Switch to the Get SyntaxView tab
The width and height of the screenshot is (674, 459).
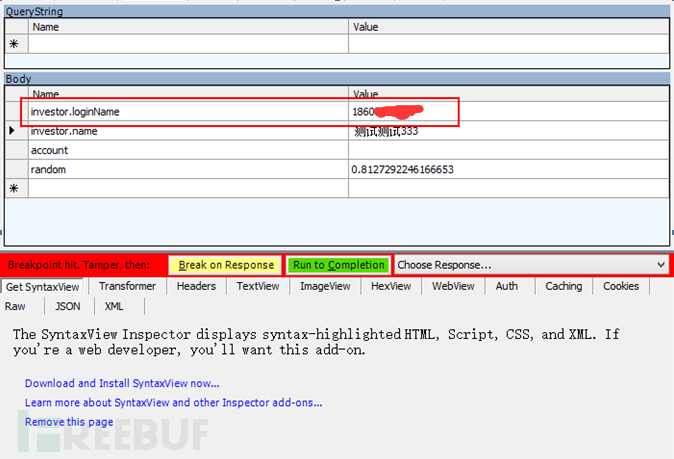pos(43,287)
